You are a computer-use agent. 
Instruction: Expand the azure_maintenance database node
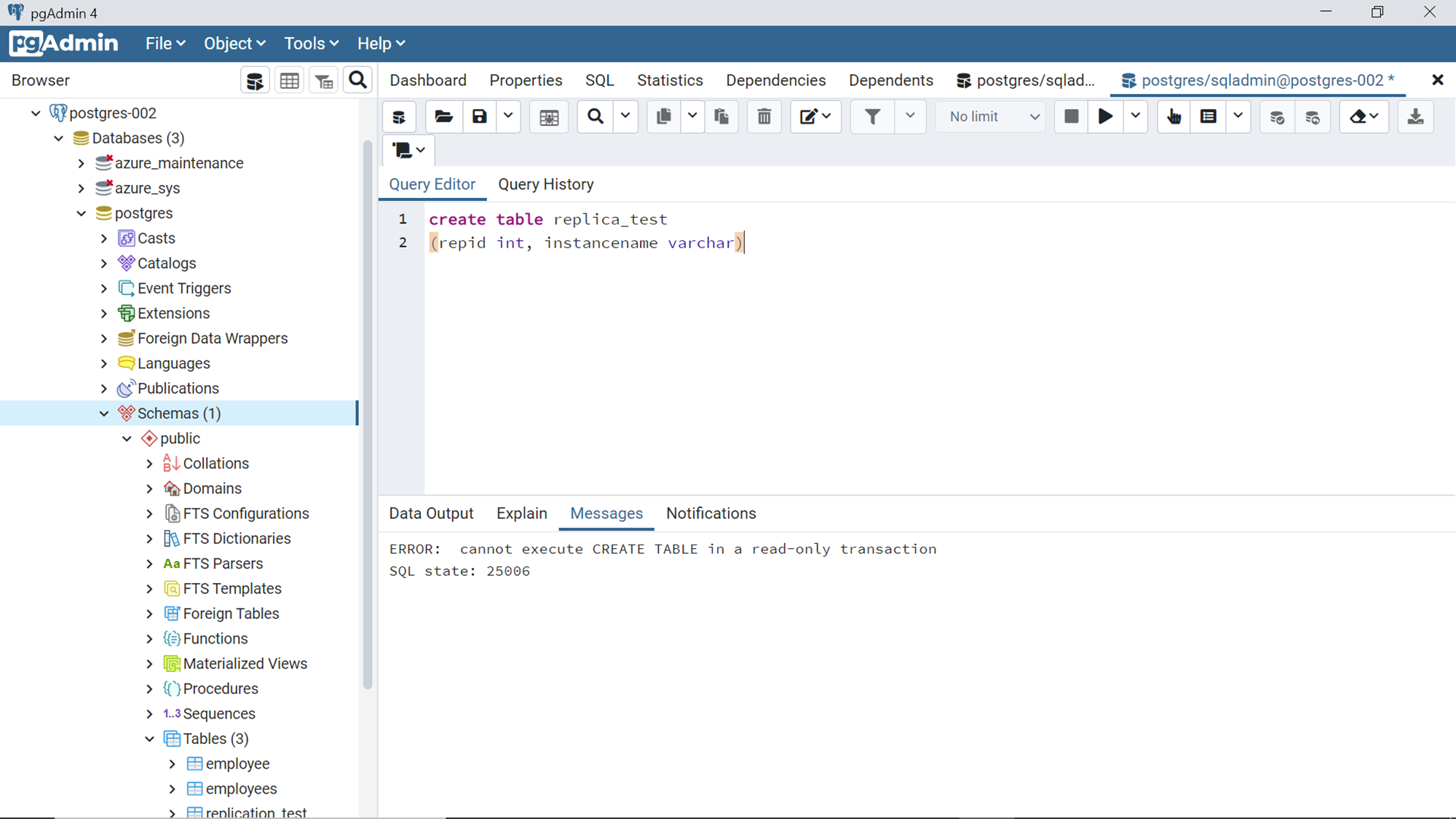(x=82, y=163)
